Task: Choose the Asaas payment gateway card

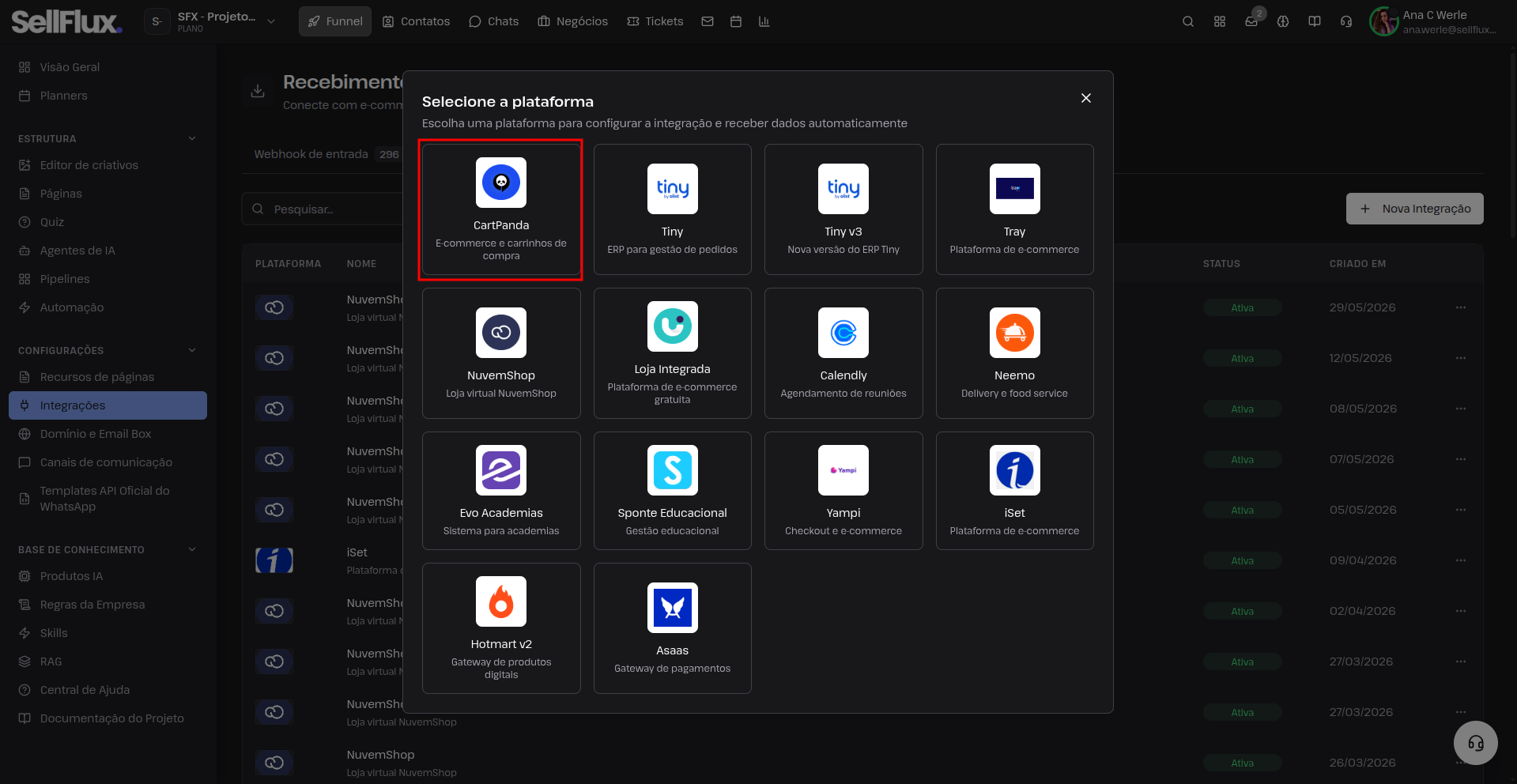Action: click(672, 628)
